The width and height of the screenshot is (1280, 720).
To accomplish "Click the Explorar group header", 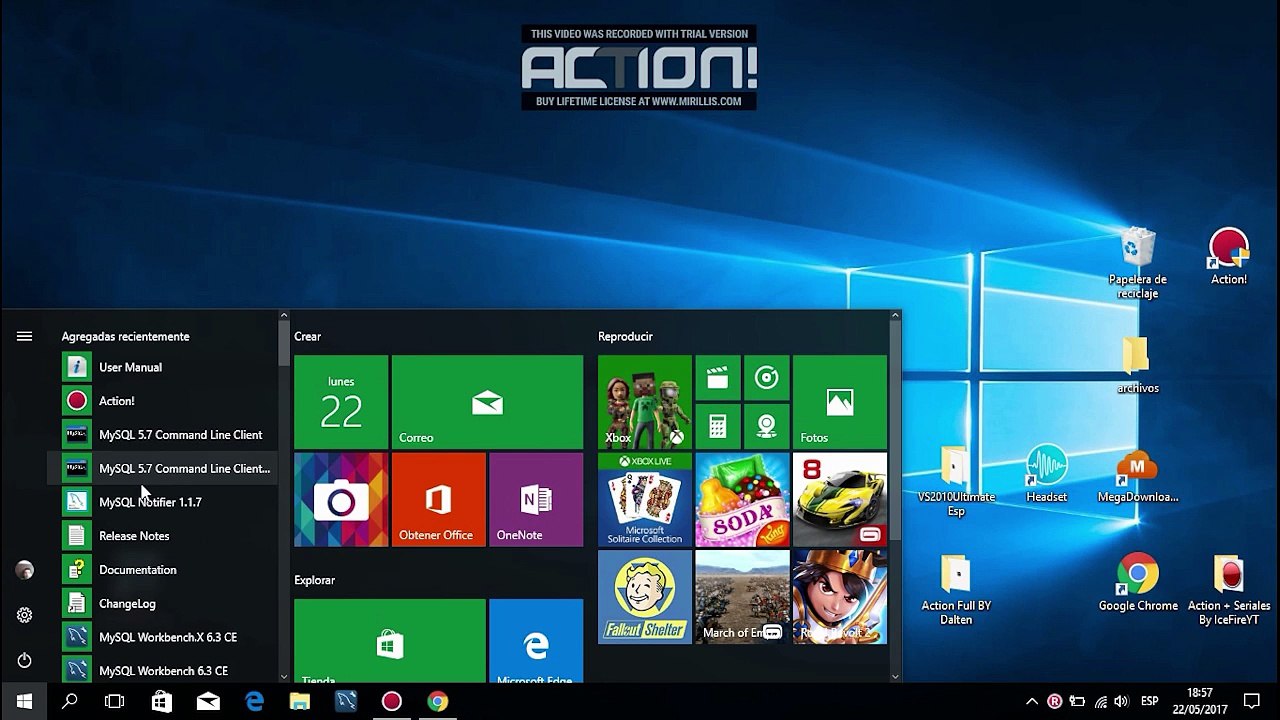I will coord(314,580).
